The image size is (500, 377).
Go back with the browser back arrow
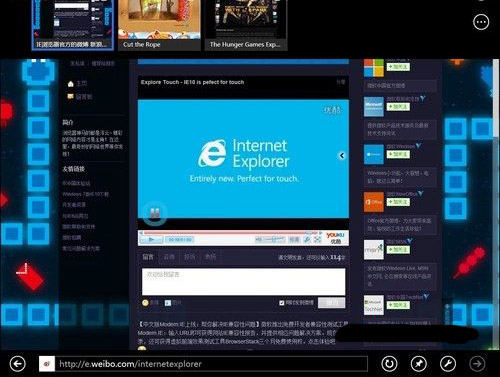[18, 363]
